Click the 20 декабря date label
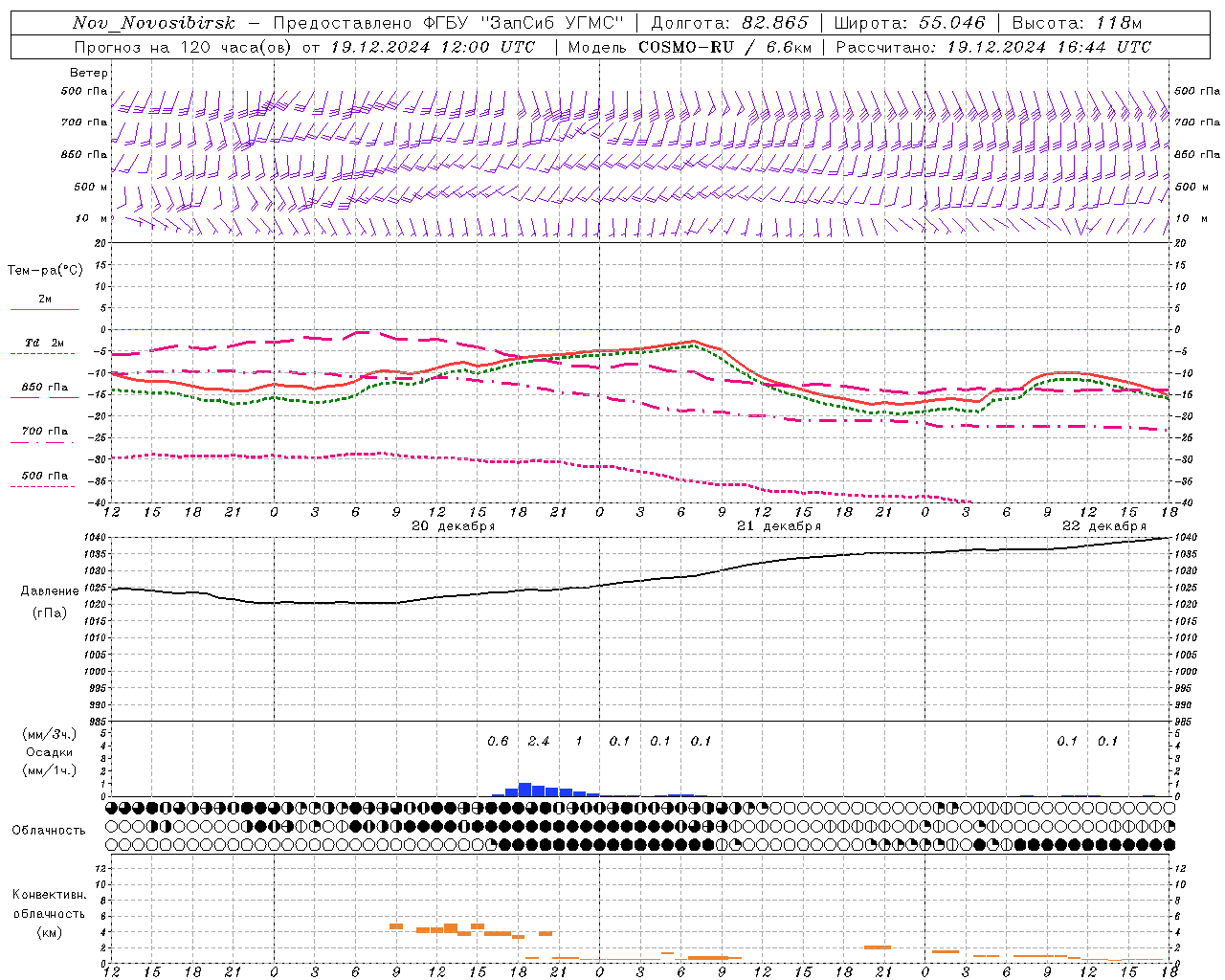 click(453, 526)
